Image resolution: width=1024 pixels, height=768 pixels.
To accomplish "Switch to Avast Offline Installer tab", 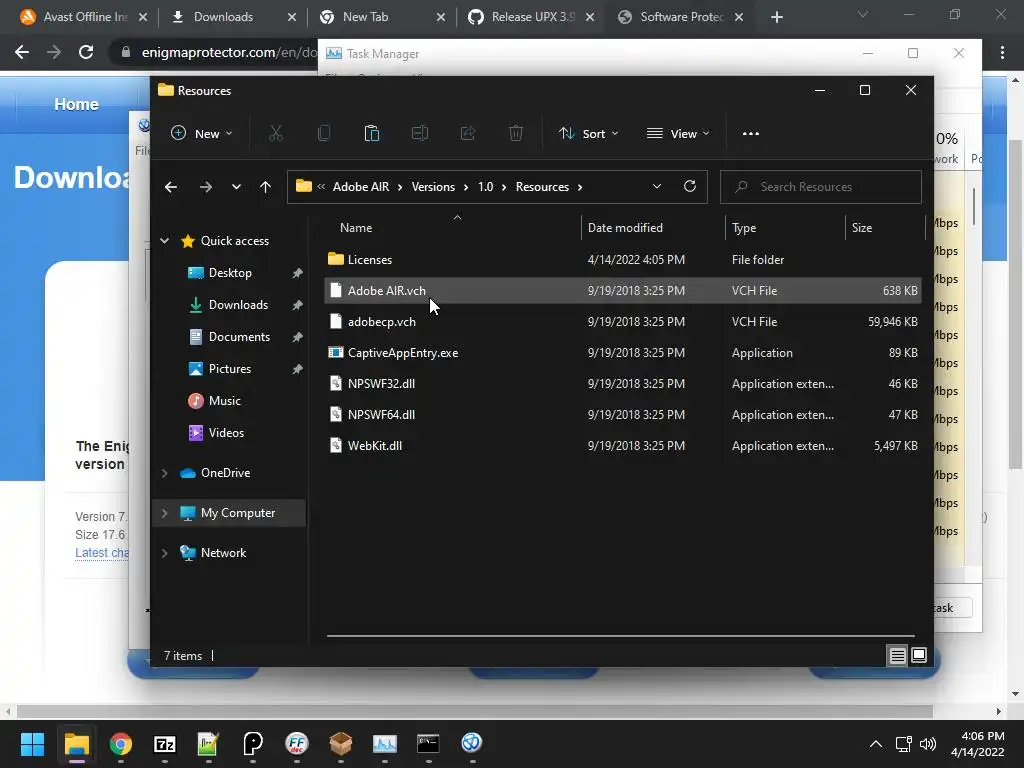I will (84, 17).
